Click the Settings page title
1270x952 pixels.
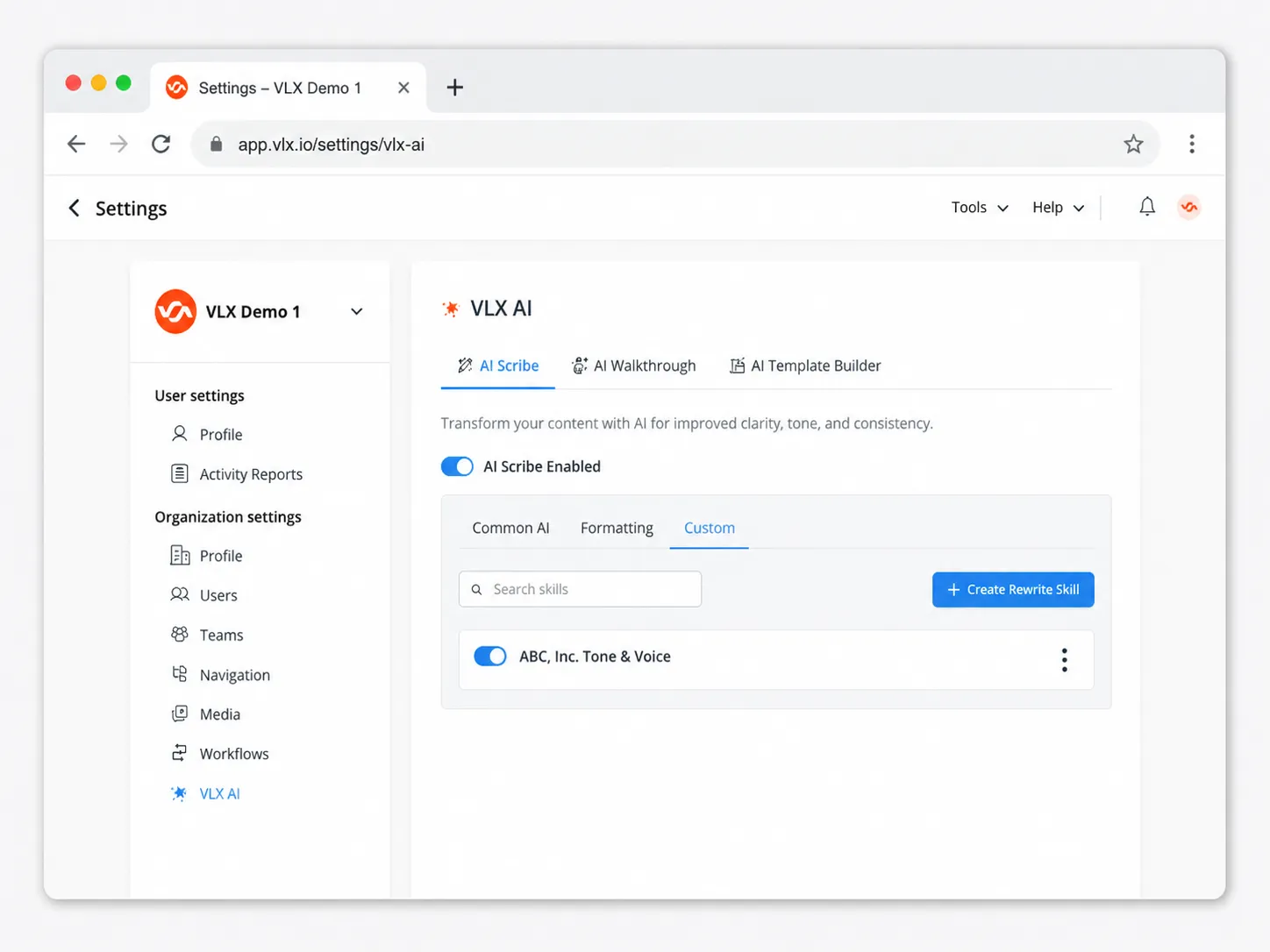tap(131, 209)
